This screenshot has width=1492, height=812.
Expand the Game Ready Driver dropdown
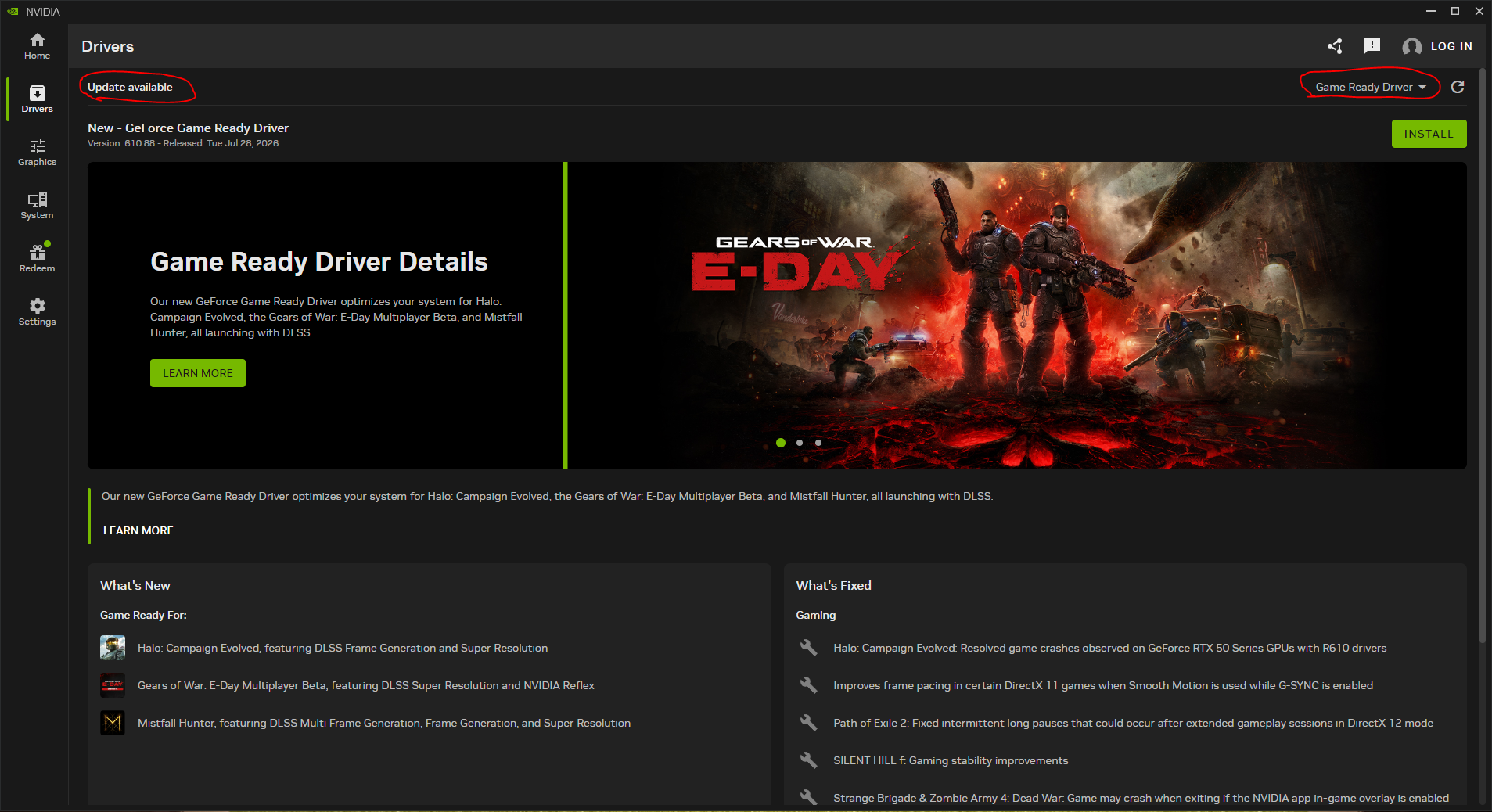1371,87
